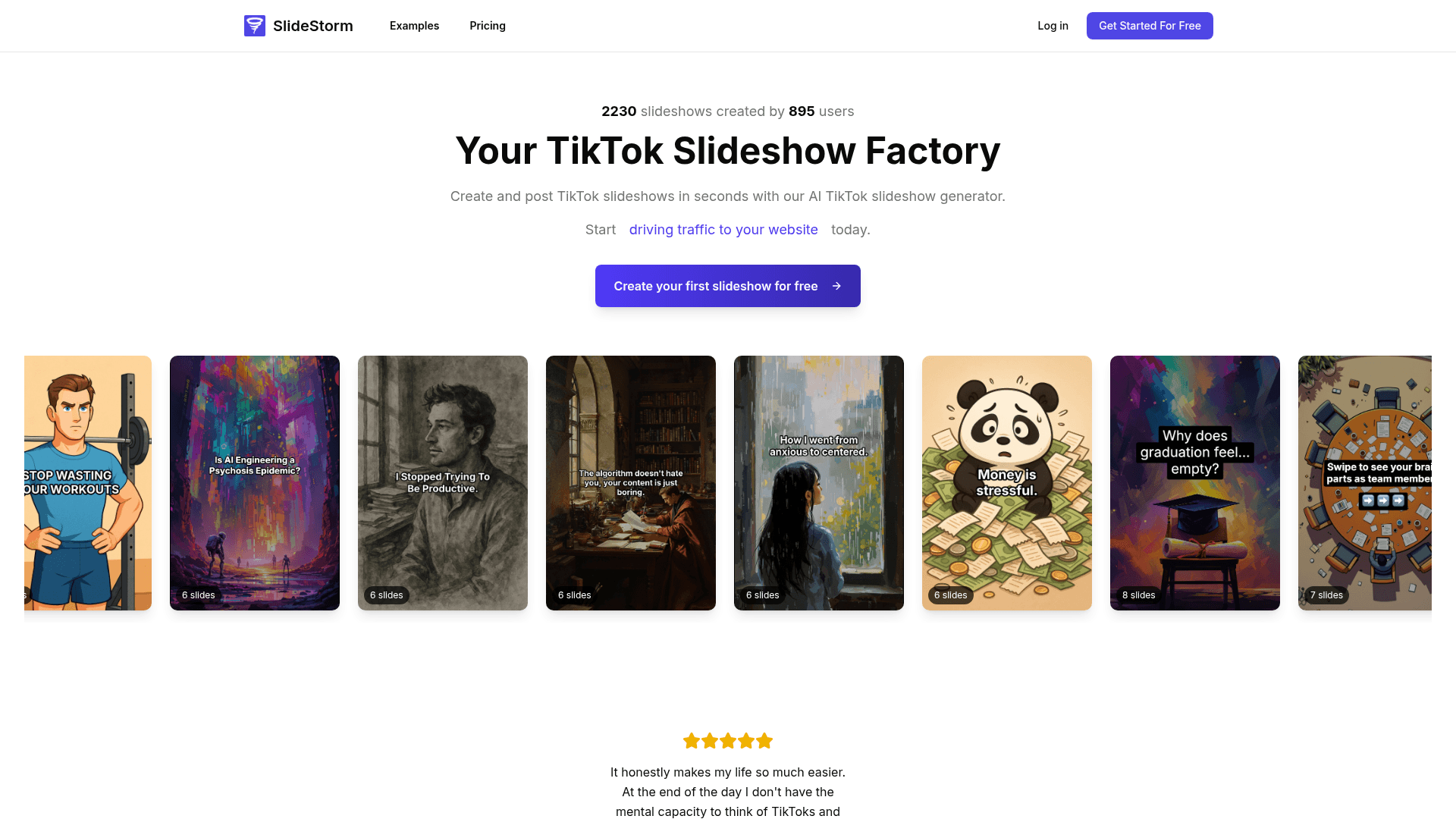Viewport: 1456px width, 819px height.
Task: Click Create your first slideshow for free
Action: (728, 286)
